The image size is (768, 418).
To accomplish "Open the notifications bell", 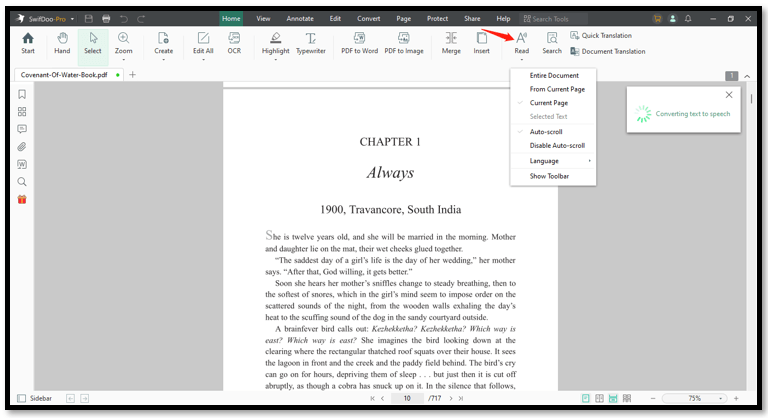I will [x=688, y=19].
